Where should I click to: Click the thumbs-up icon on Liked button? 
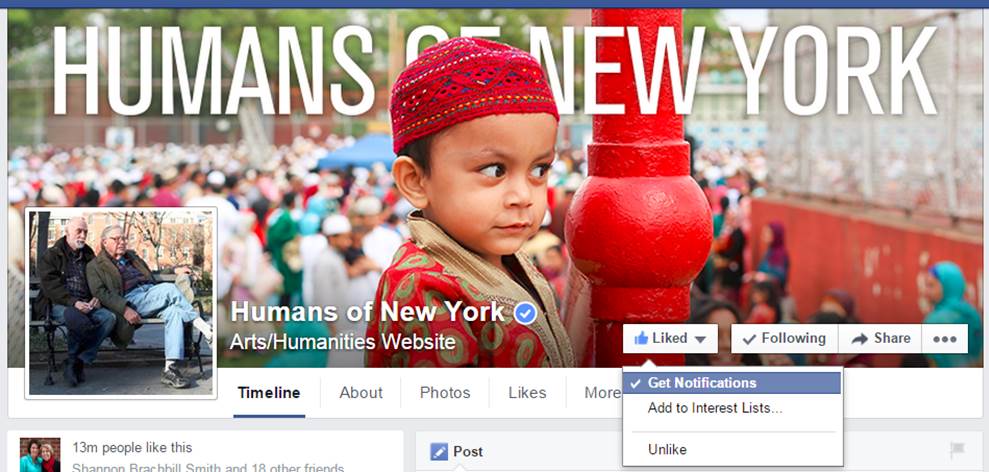click(641, 339)
